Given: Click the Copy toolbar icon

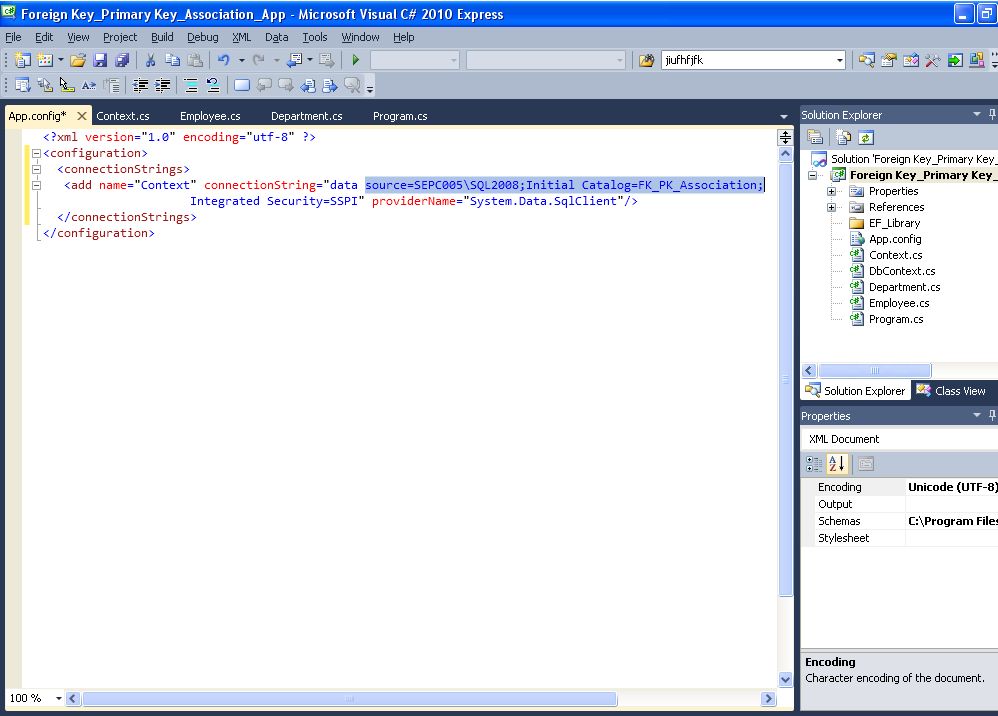Looking at the screenshot, I should [x=172, y=60].
